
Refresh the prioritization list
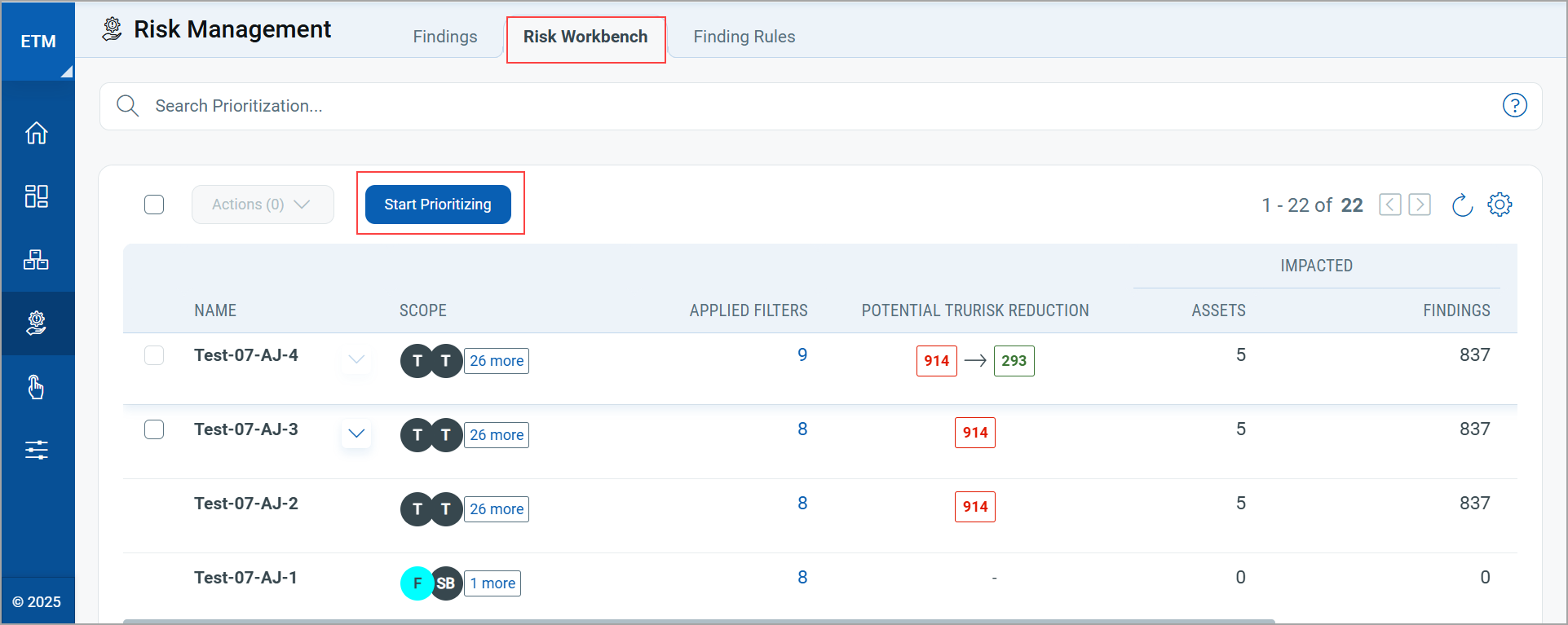coord(1462,205)
